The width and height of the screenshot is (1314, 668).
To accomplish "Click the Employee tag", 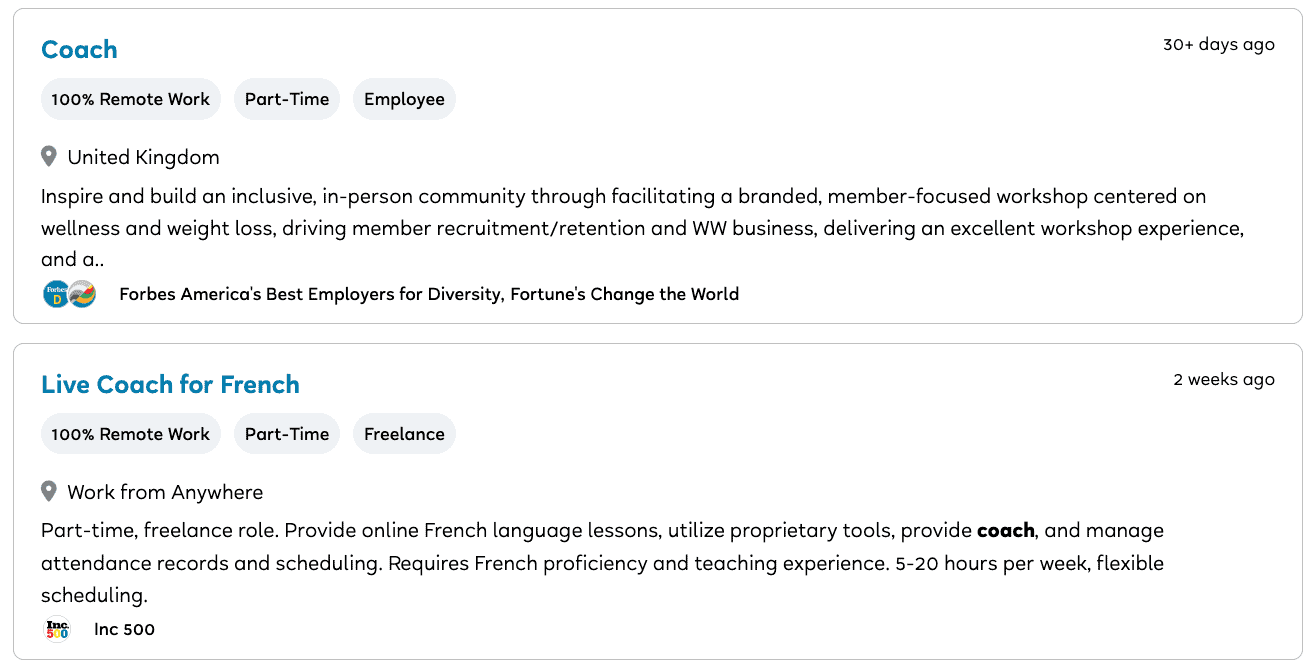I will pos(404,99).
